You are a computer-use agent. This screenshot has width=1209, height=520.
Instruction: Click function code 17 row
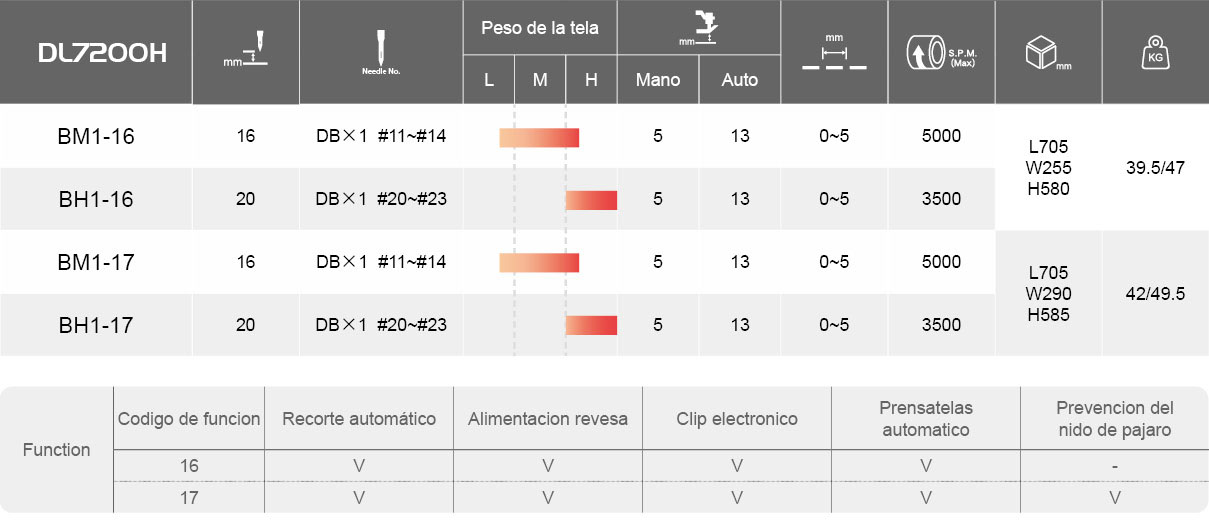[660, 497]
